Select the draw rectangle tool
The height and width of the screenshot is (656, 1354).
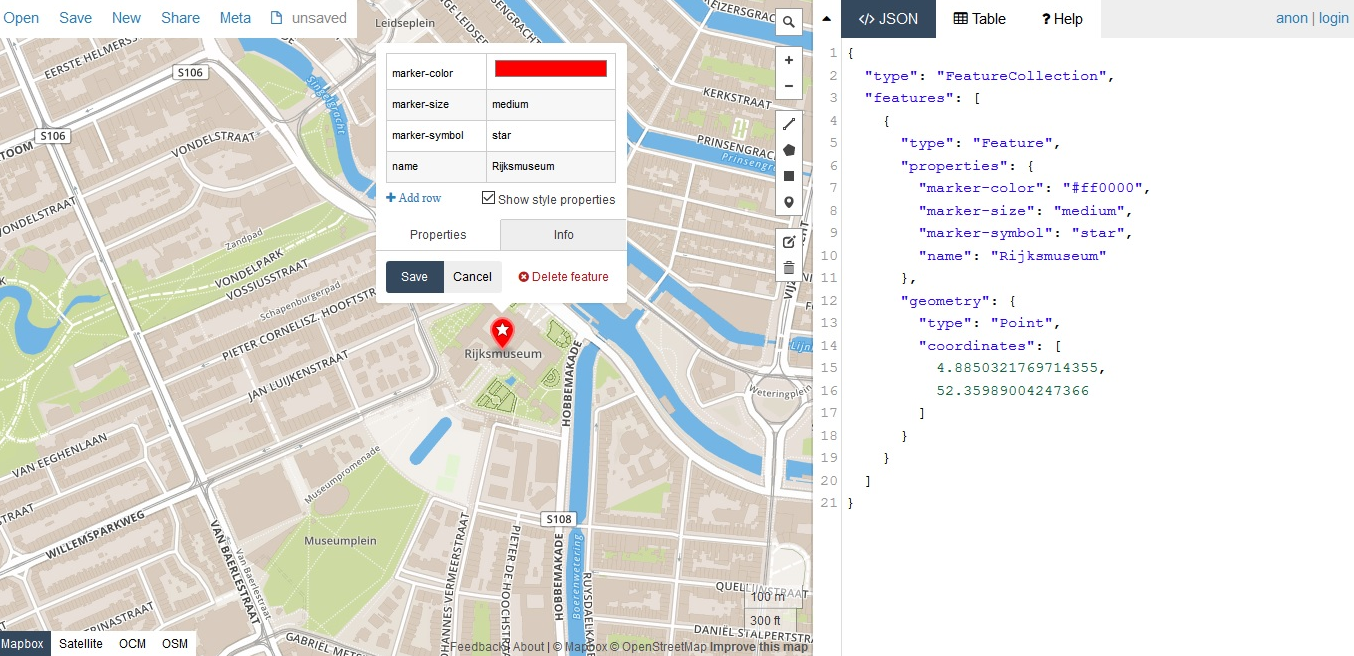[x=789, y=176]
